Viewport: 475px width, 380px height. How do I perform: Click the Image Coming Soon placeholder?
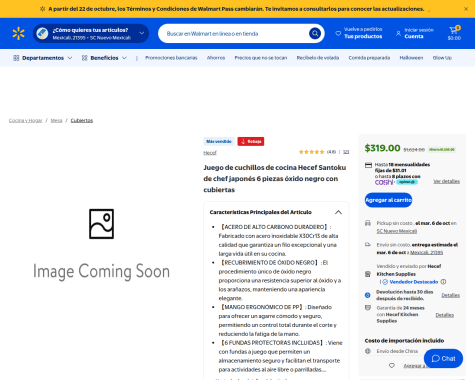(101, 244)
